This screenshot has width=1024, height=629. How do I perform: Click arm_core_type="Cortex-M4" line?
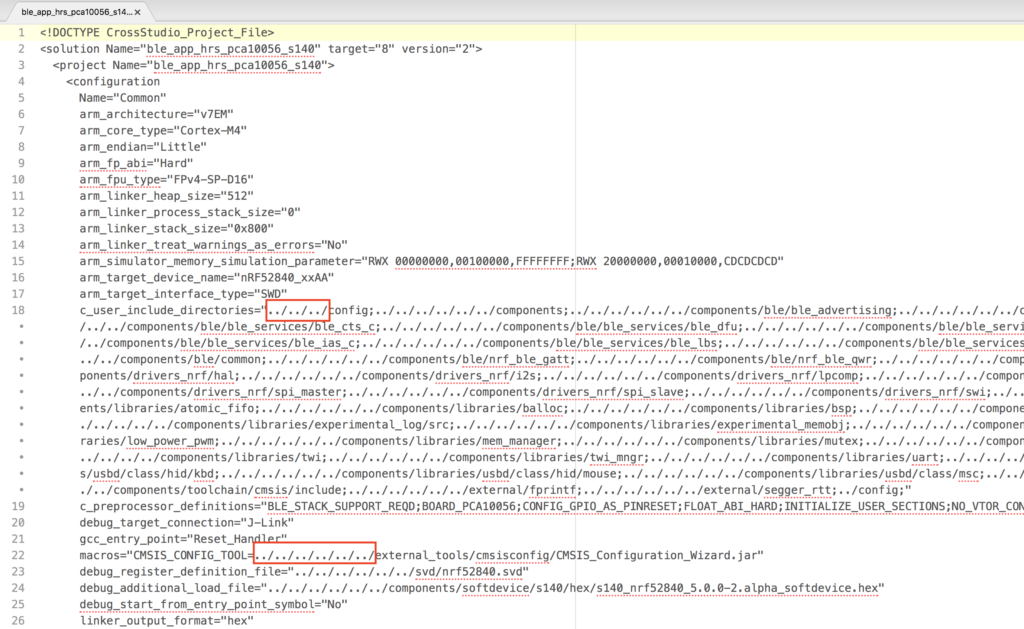(163, 130)
